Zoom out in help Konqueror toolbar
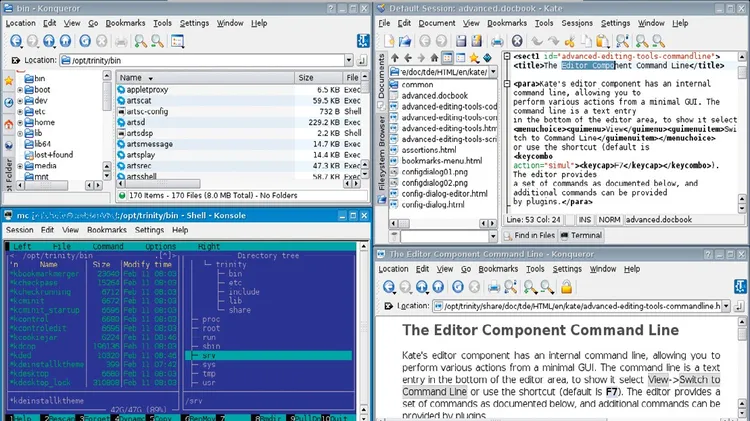Screen dimensions: 750x421 (x=547, y=287)
